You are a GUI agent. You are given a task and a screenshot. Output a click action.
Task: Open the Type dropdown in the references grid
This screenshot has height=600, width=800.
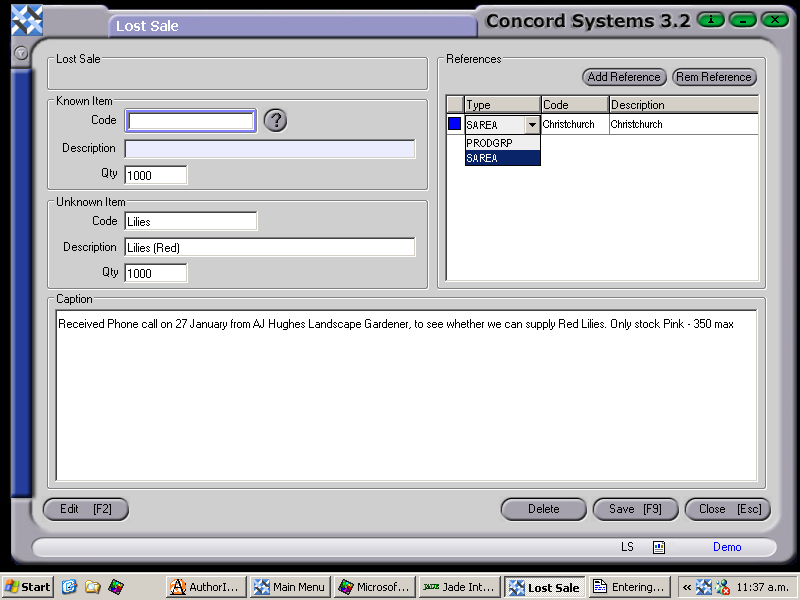531,123
